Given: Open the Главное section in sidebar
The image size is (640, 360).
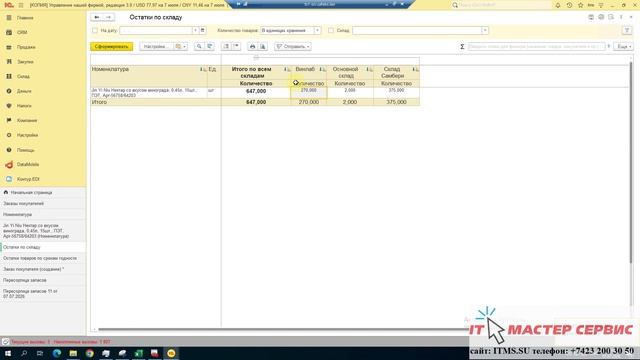Looking at the screenshot, I should point(24,18).
